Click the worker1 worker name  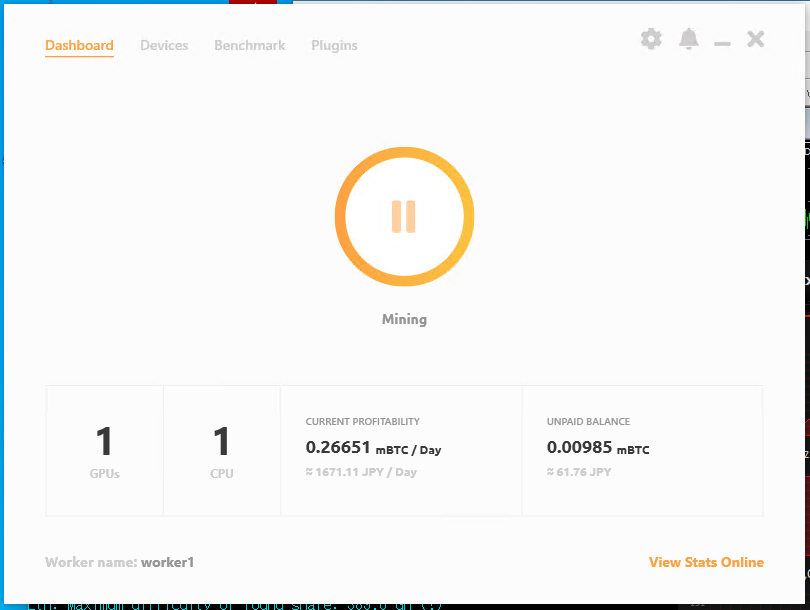167,563
